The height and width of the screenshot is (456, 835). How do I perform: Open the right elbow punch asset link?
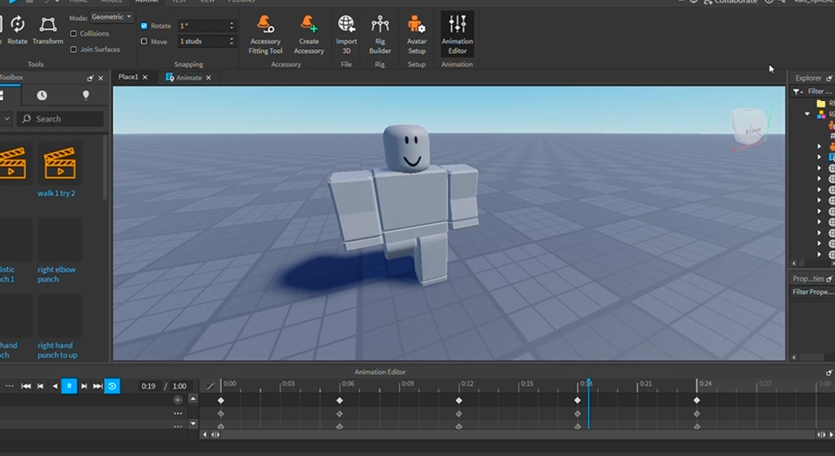coord(56,274)
